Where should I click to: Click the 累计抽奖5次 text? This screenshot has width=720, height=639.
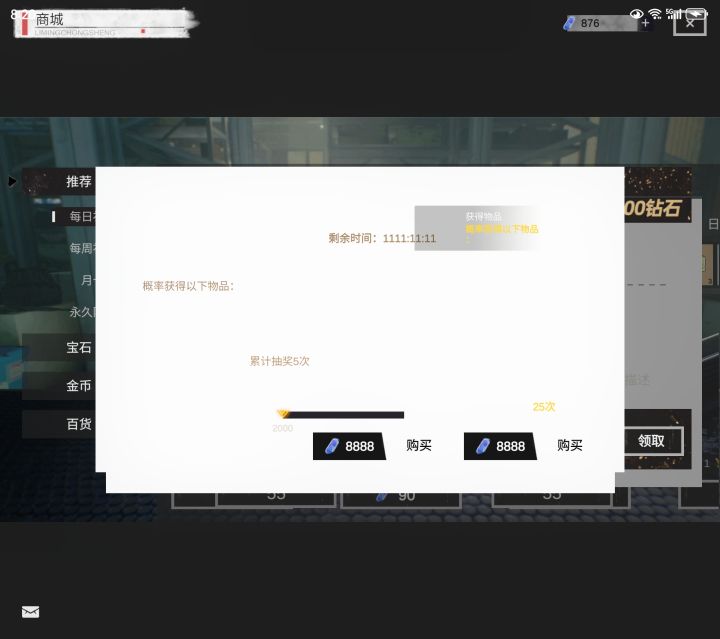[x=279, y=361]
